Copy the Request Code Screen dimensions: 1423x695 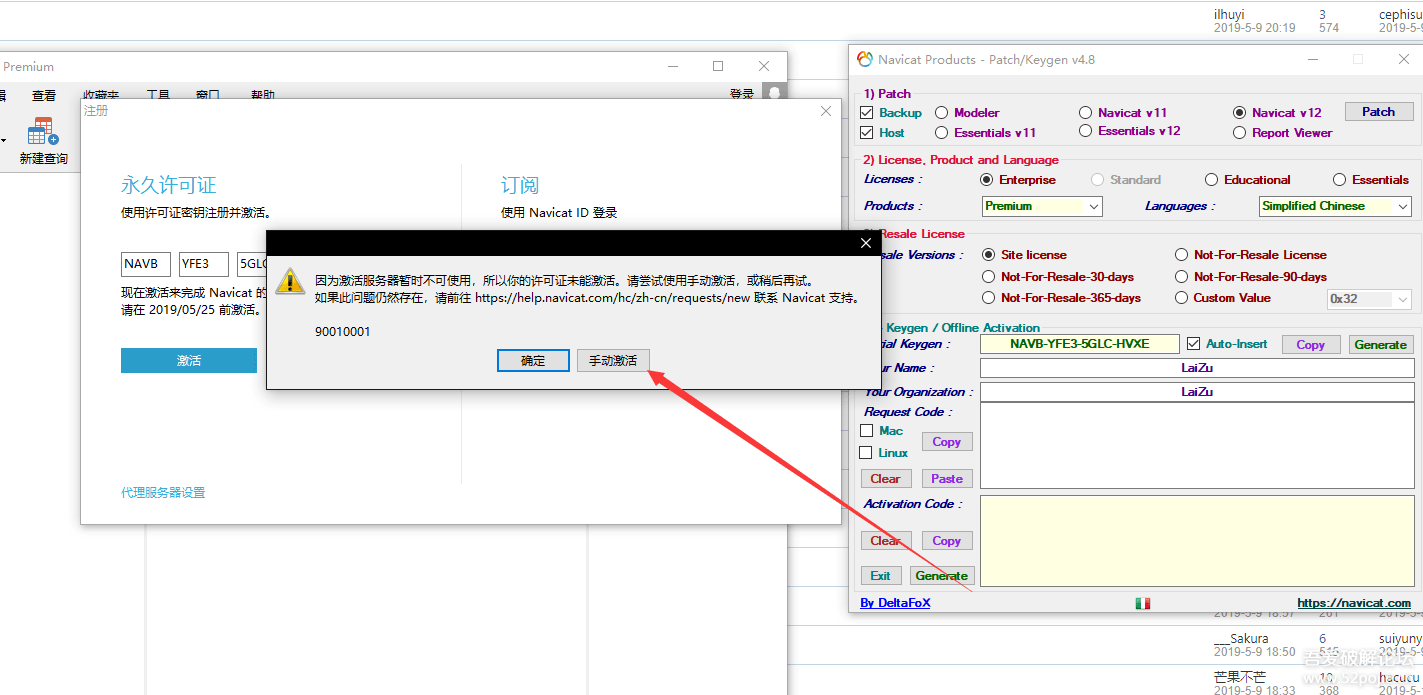[x=946, y=442]
